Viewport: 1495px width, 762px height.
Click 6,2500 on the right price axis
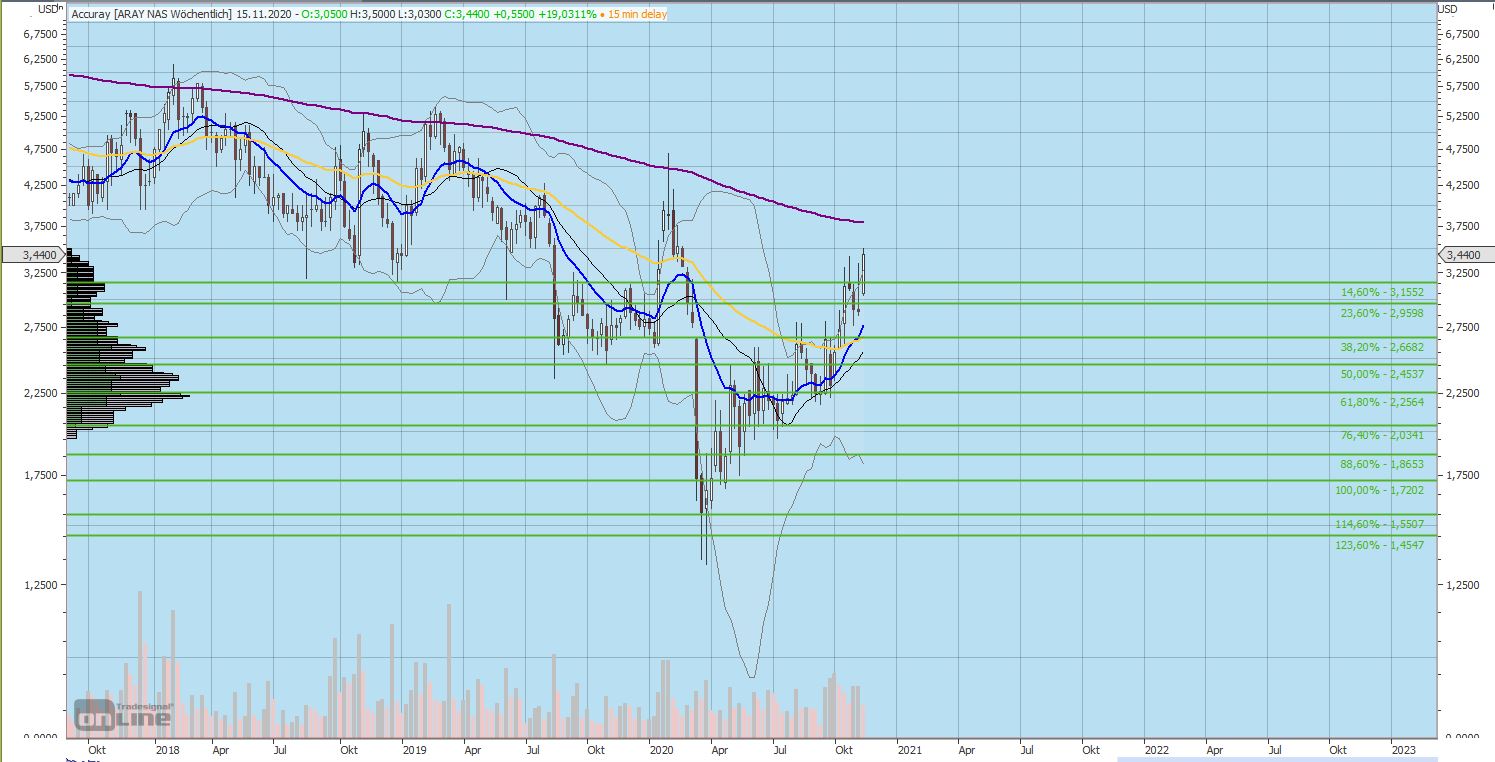pyautogui.click(x=1462, y=59)
